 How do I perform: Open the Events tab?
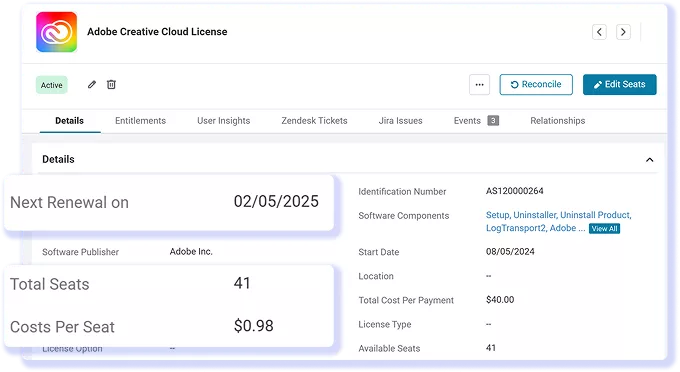tap(476, 121)
